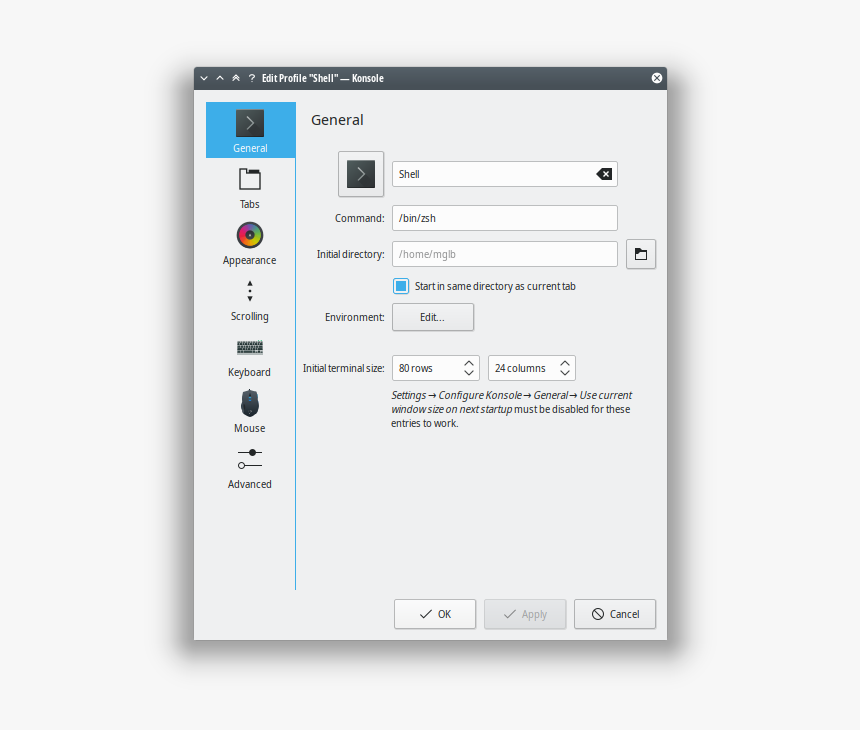
Task: Apply the profile changes
Action: 524,614
